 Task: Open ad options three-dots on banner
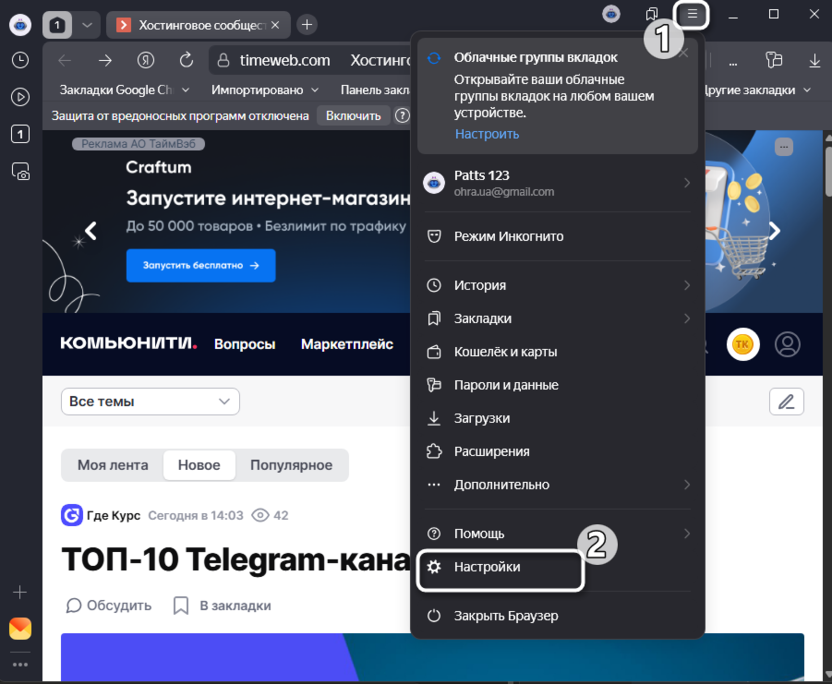784,147
